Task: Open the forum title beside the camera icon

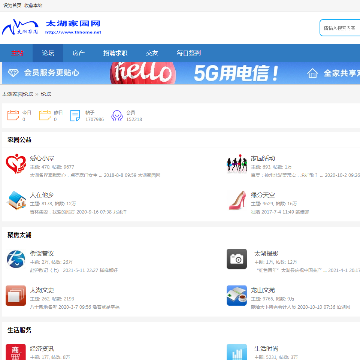Action: (266, 253)
